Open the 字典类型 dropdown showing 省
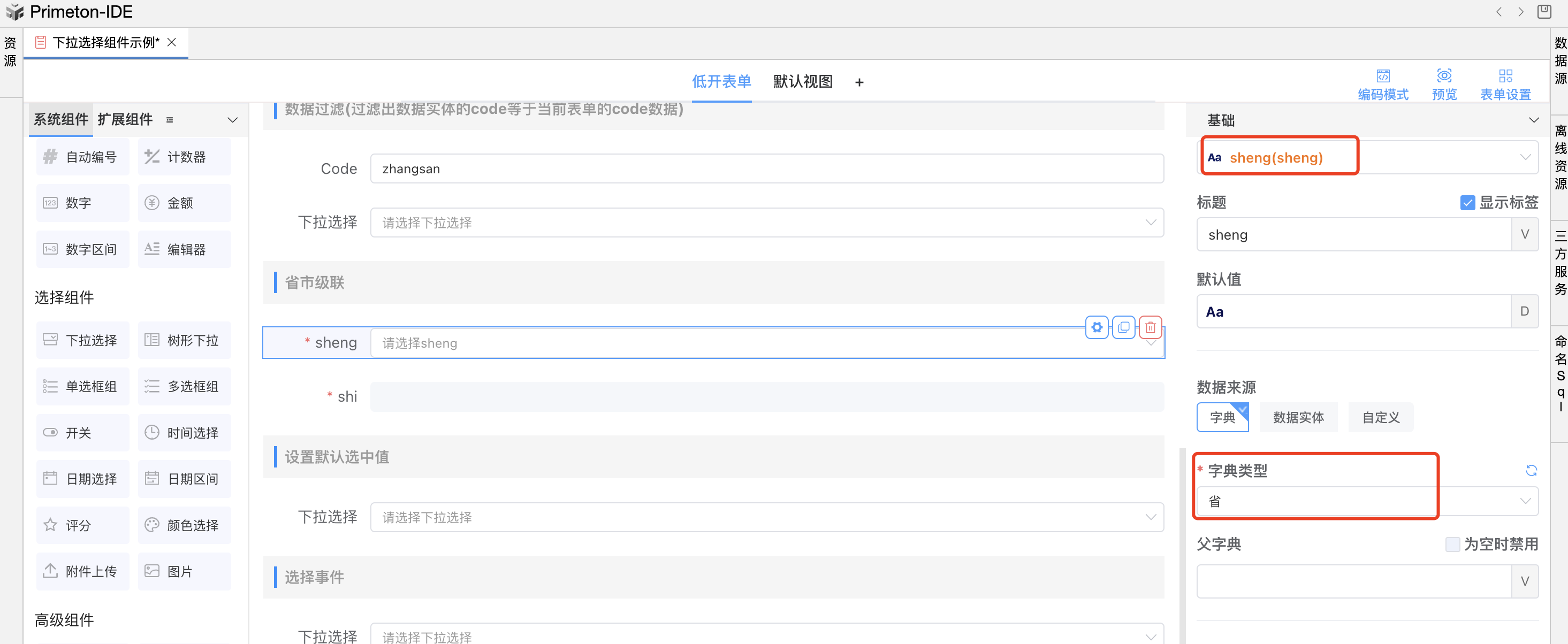This screenshot has height=644, width=1568. tap(1367, 501)
